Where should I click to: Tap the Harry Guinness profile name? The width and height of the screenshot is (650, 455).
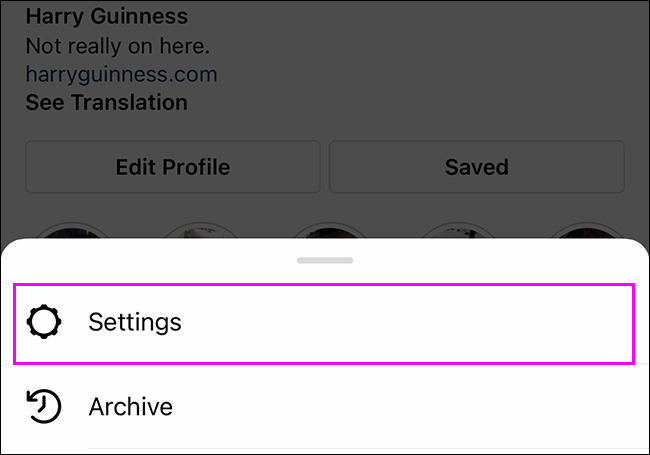tap(106, 17)
